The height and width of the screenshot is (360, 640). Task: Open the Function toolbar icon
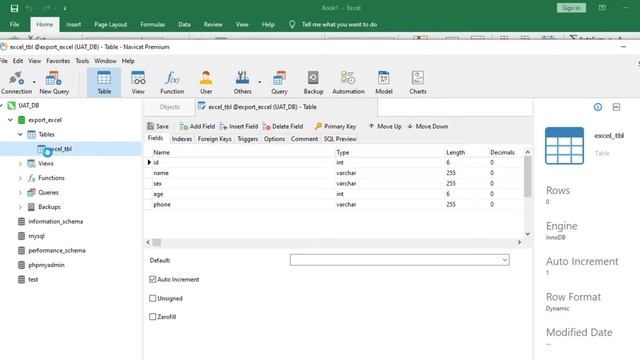[x=172, y=82]
